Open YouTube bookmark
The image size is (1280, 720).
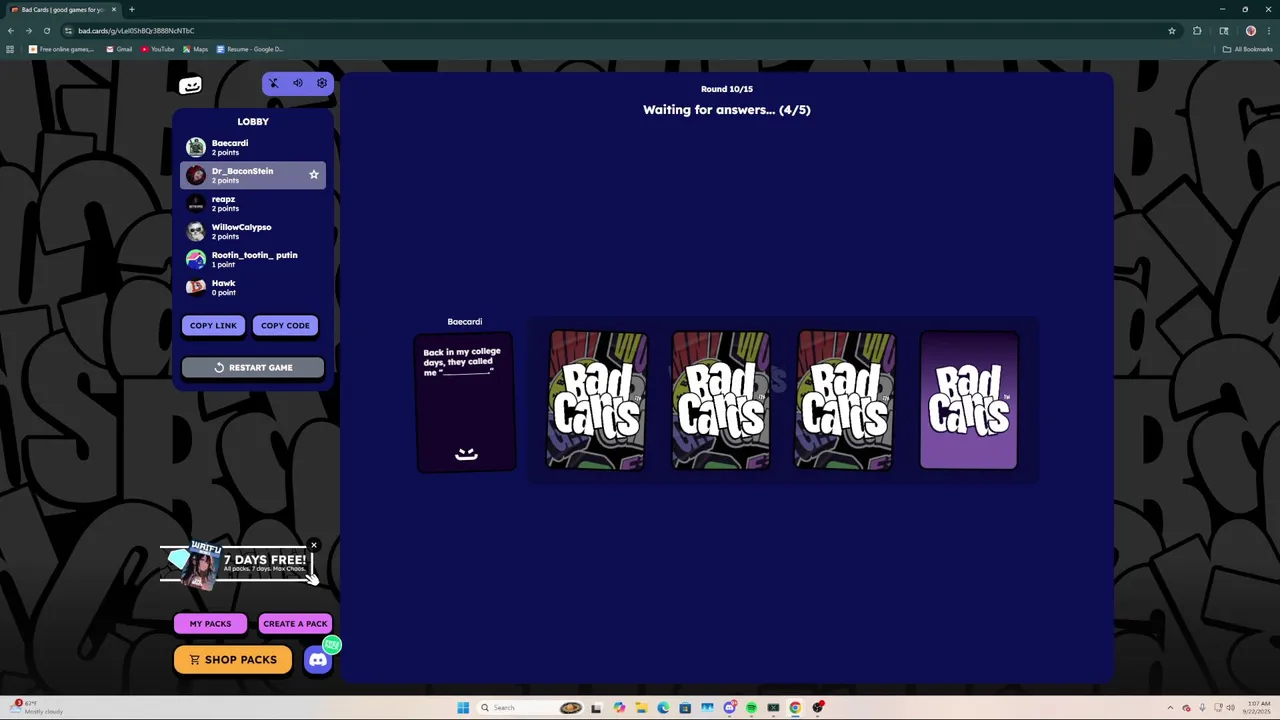tap(158, 49)
